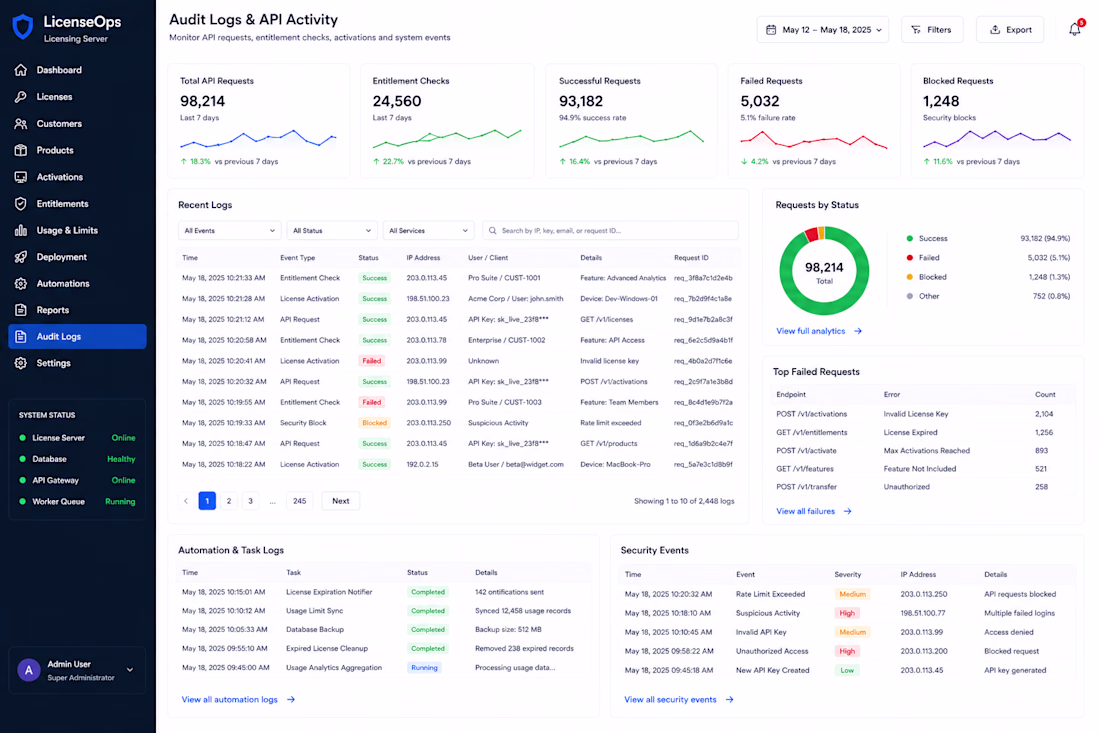1100x733 pixels.
Task: Click arrow beside View all failures
Action: (847, 511)
